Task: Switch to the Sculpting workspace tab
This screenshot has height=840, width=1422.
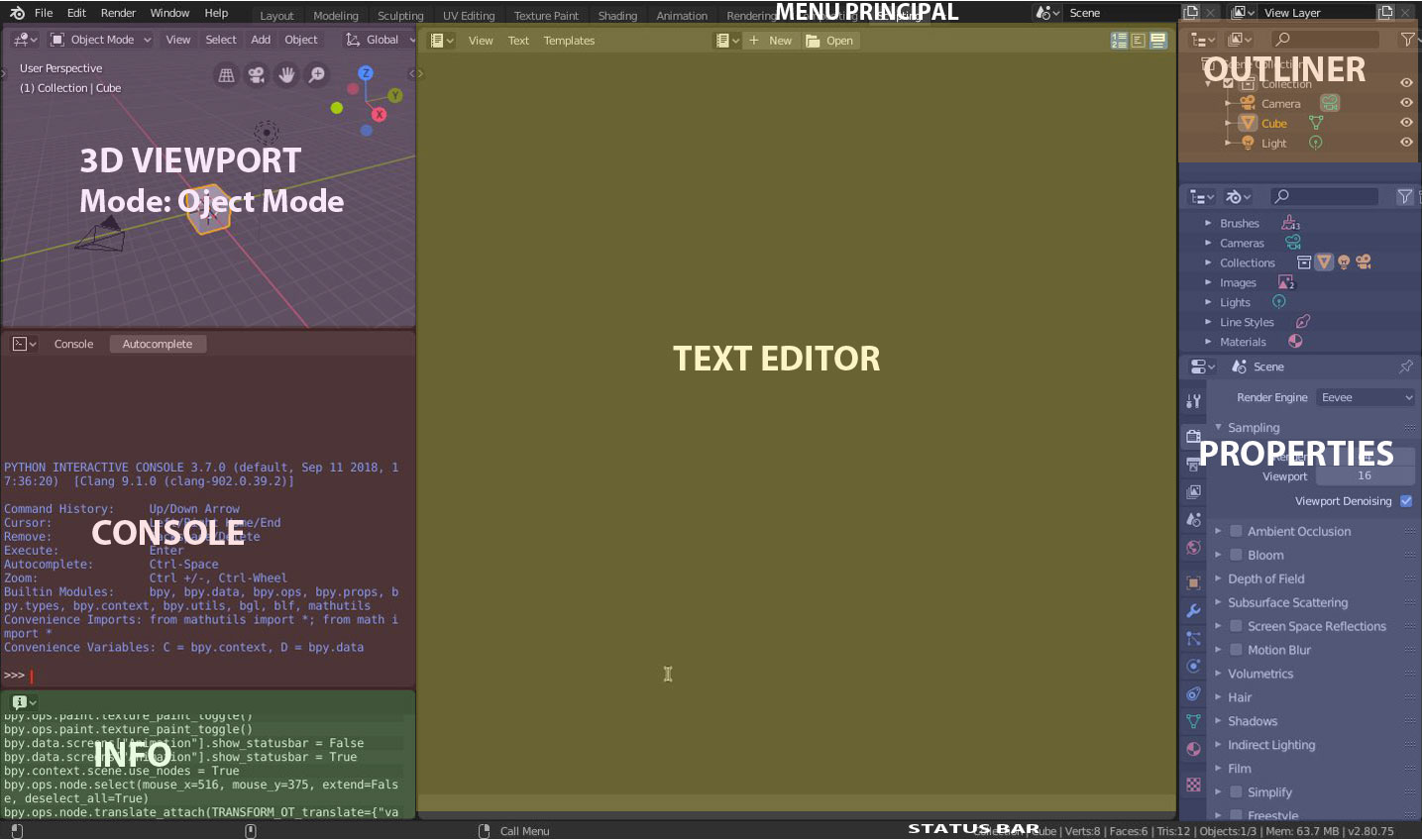Action: [400, 16]
